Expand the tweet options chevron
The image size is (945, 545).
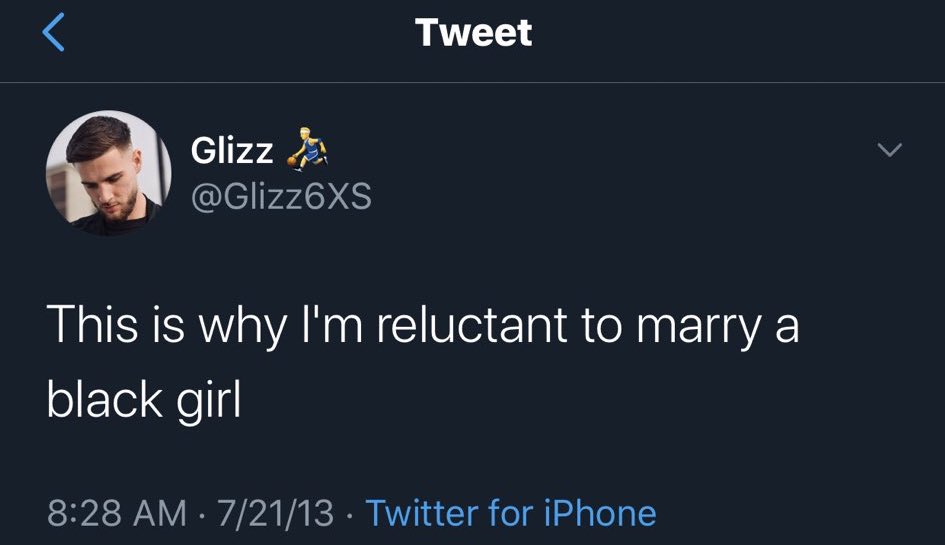click(890, 149)
